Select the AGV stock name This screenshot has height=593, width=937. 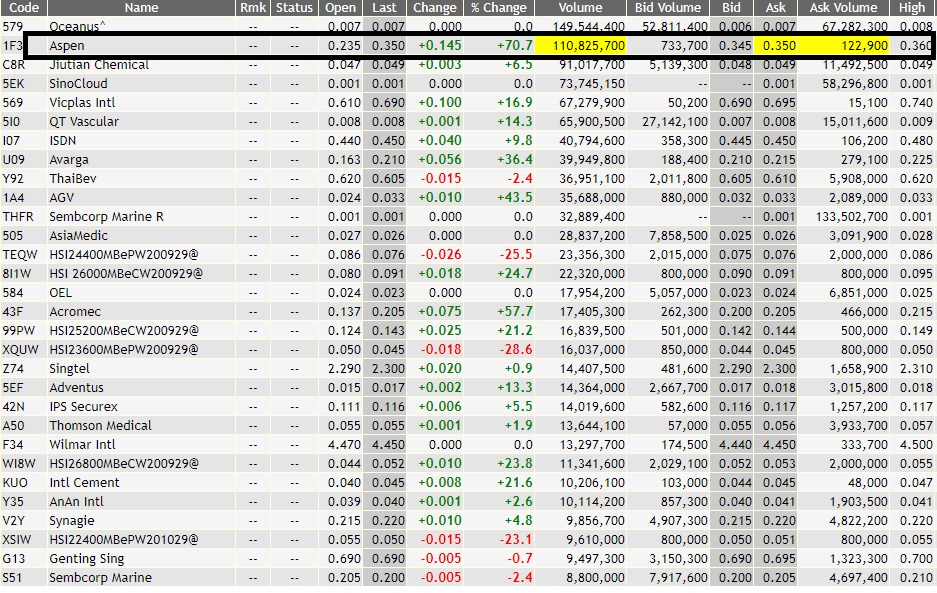point(62,198)
